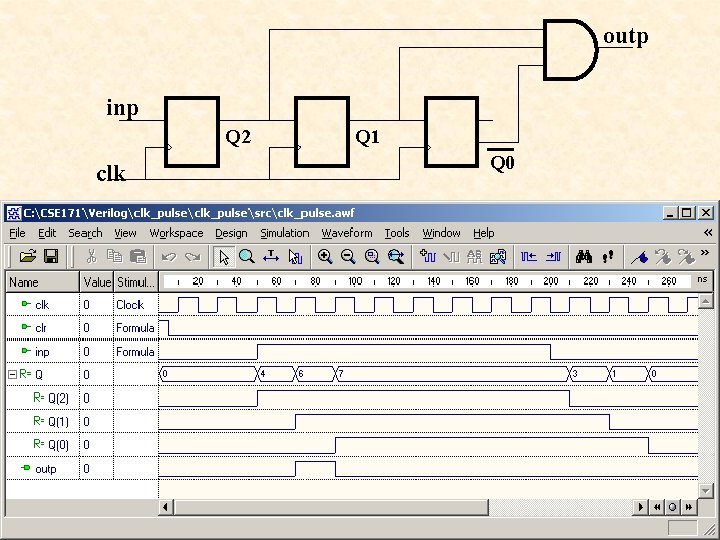This screenshot has height=540, width=720.
Task: Select the waveform edit mode cursor icon
Action: [x=295, y=257]
